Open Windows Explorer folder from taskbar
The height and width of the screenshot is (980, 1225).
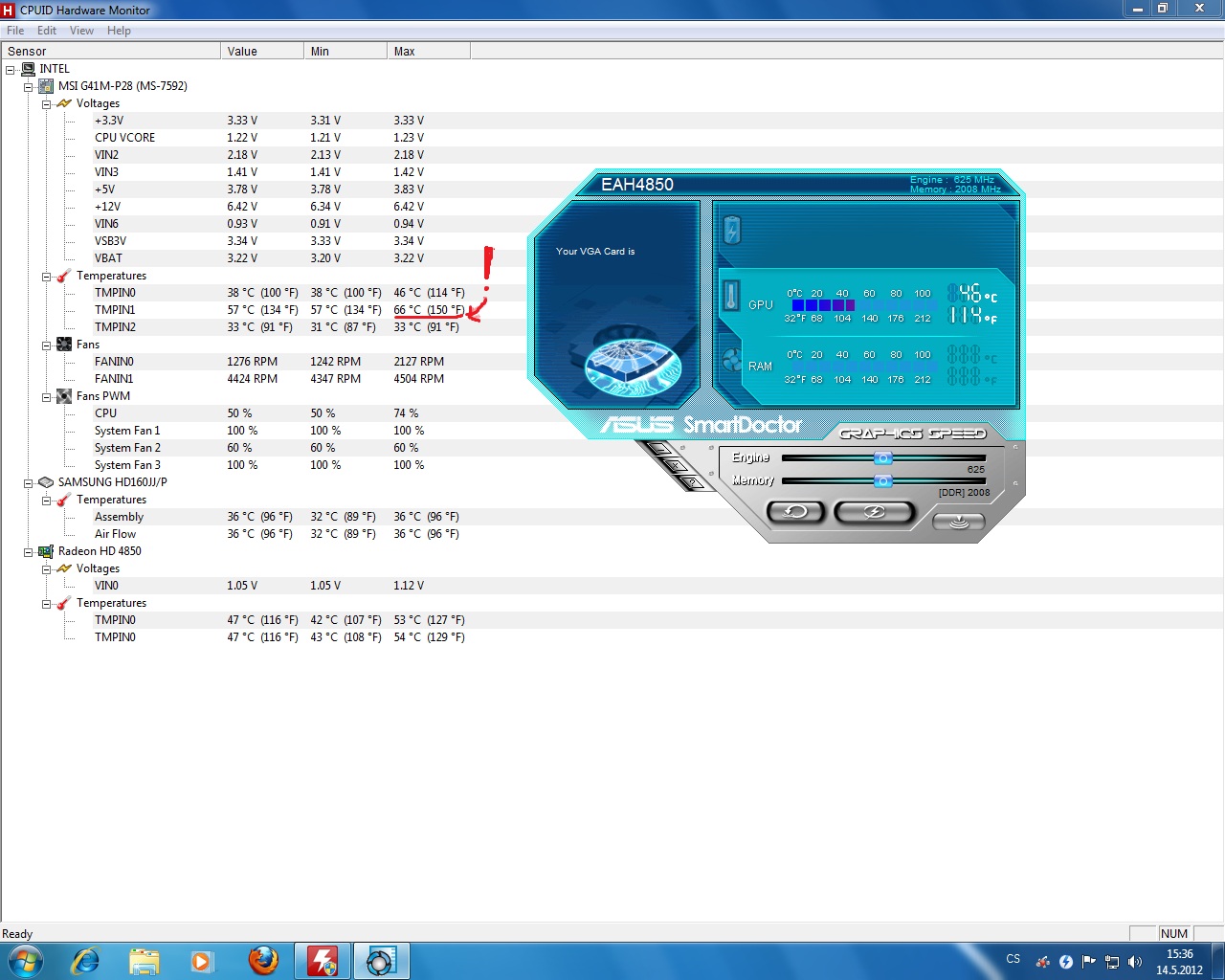pyautogui.click(x=145, y=961)
